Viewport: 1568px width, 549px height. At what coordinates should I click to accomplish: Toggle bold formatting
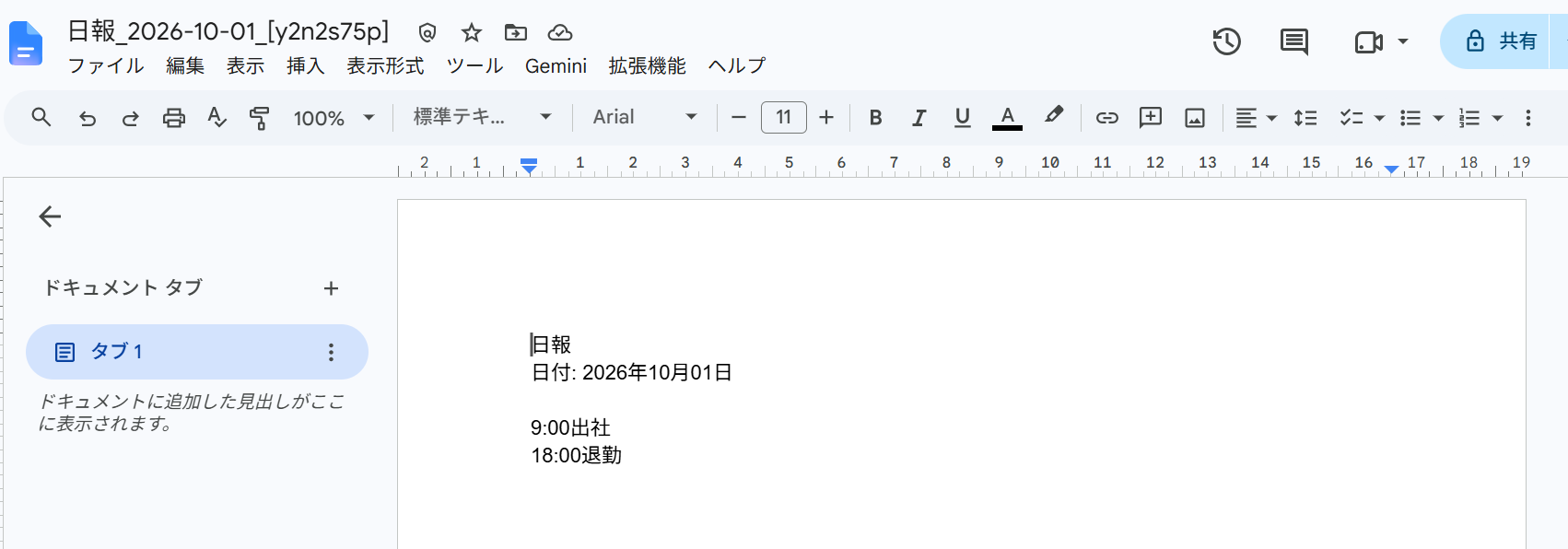[x=876, y=118]
